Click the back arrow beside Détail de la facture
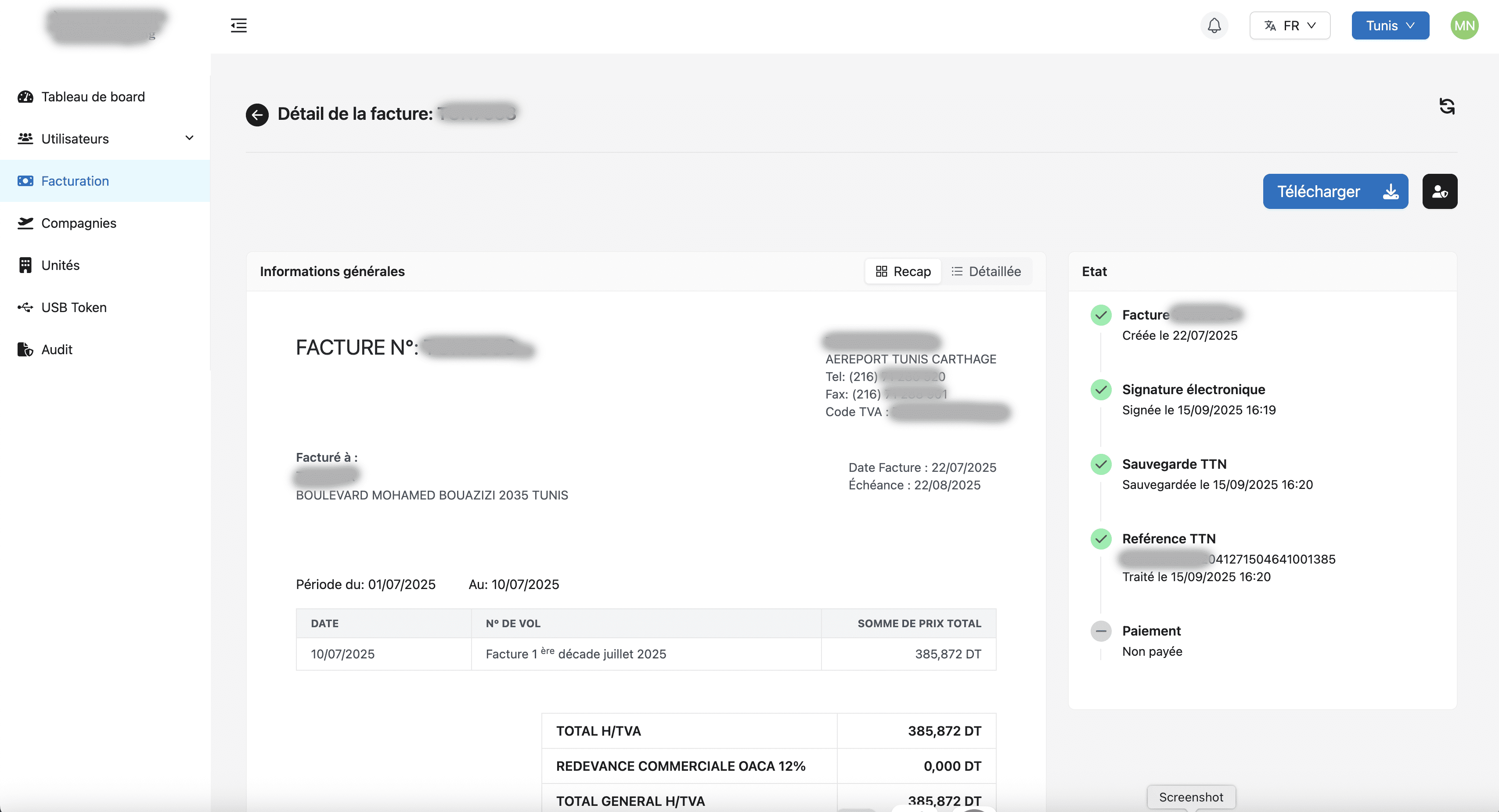The image size is (1499, 812). click(x=256, y=115)
